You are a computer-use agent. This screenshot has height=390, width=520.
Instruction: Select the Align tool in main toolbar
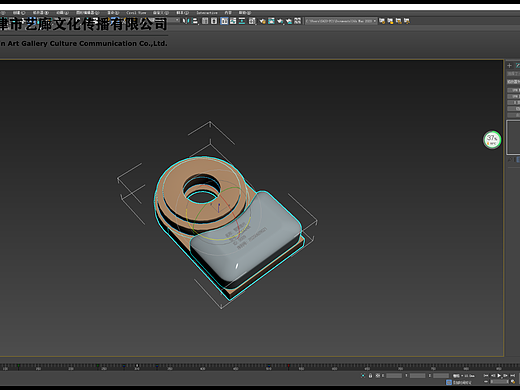tap(195, 21)
